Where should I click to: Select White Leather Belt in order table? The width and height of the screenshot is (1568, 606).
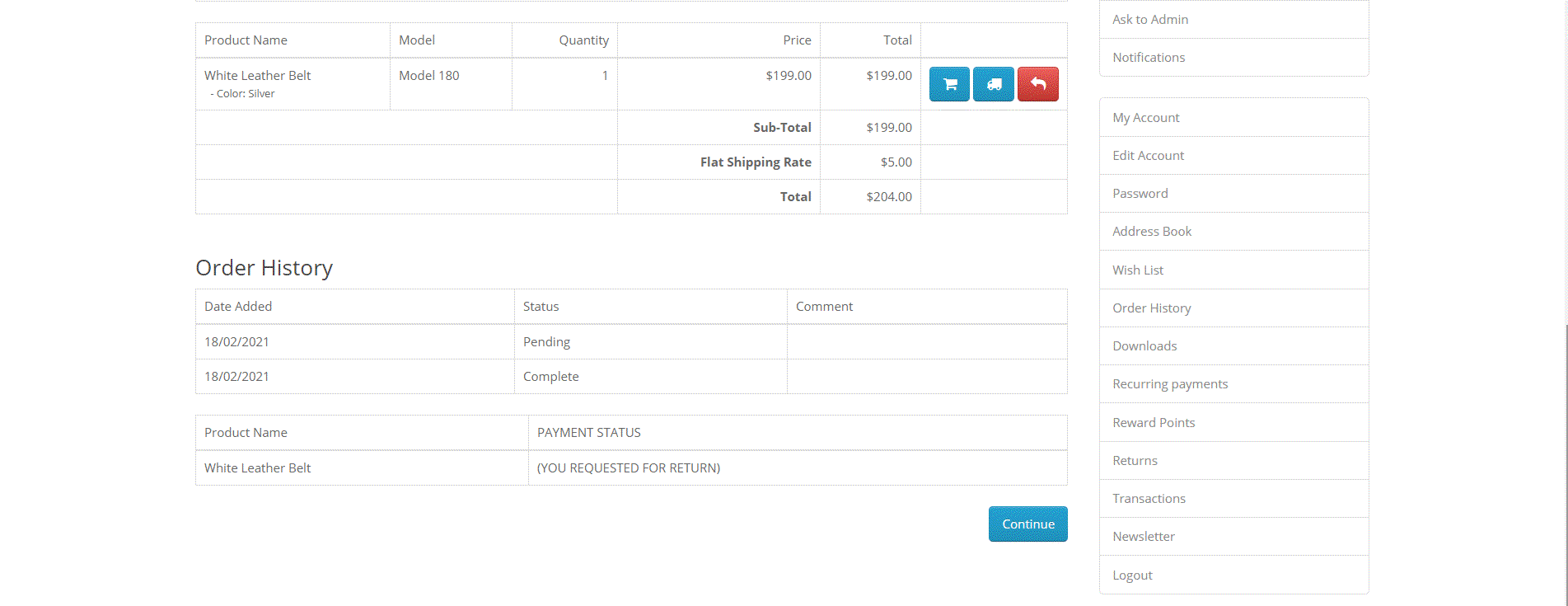coord(257,75)
